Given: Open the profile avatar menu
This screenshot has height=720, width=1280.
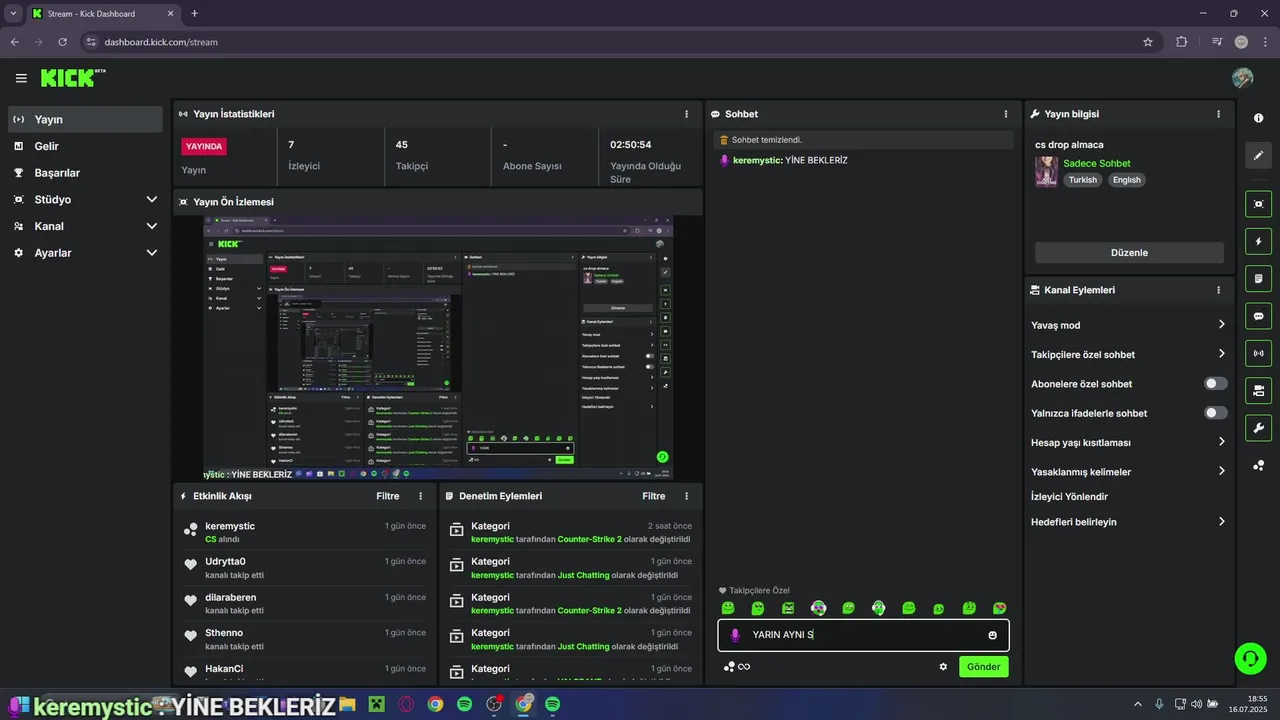Looking at the screenshot, I should [x=1243, y=78].
